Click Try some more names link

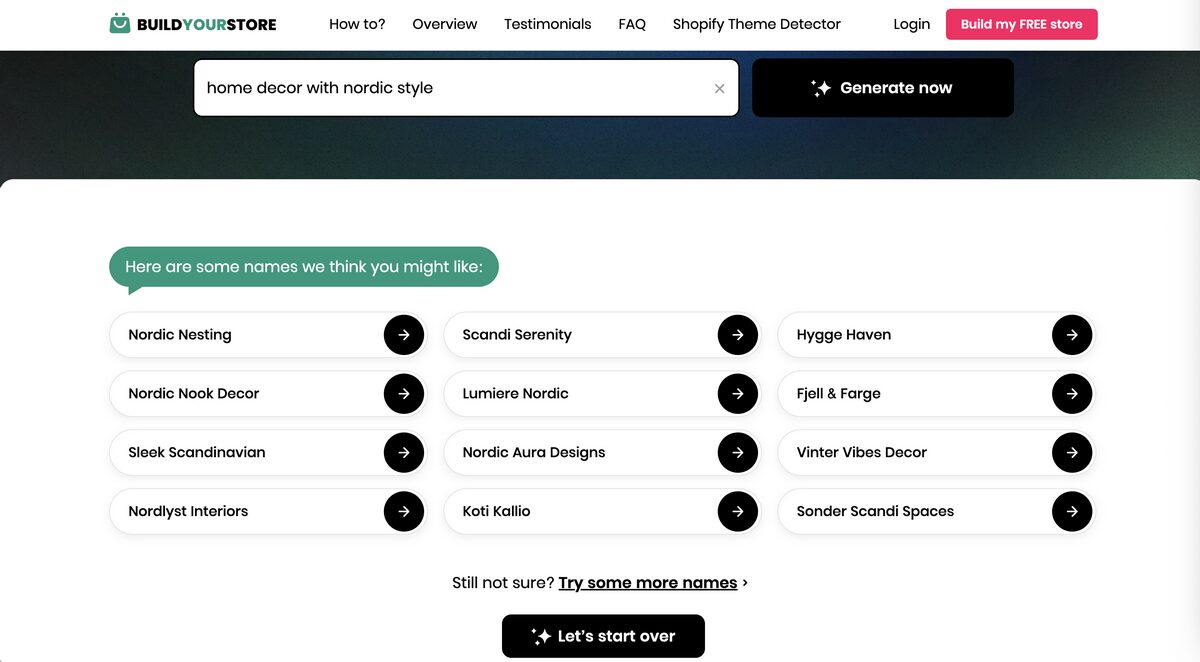pyautogui.click(x=647, y=583)
